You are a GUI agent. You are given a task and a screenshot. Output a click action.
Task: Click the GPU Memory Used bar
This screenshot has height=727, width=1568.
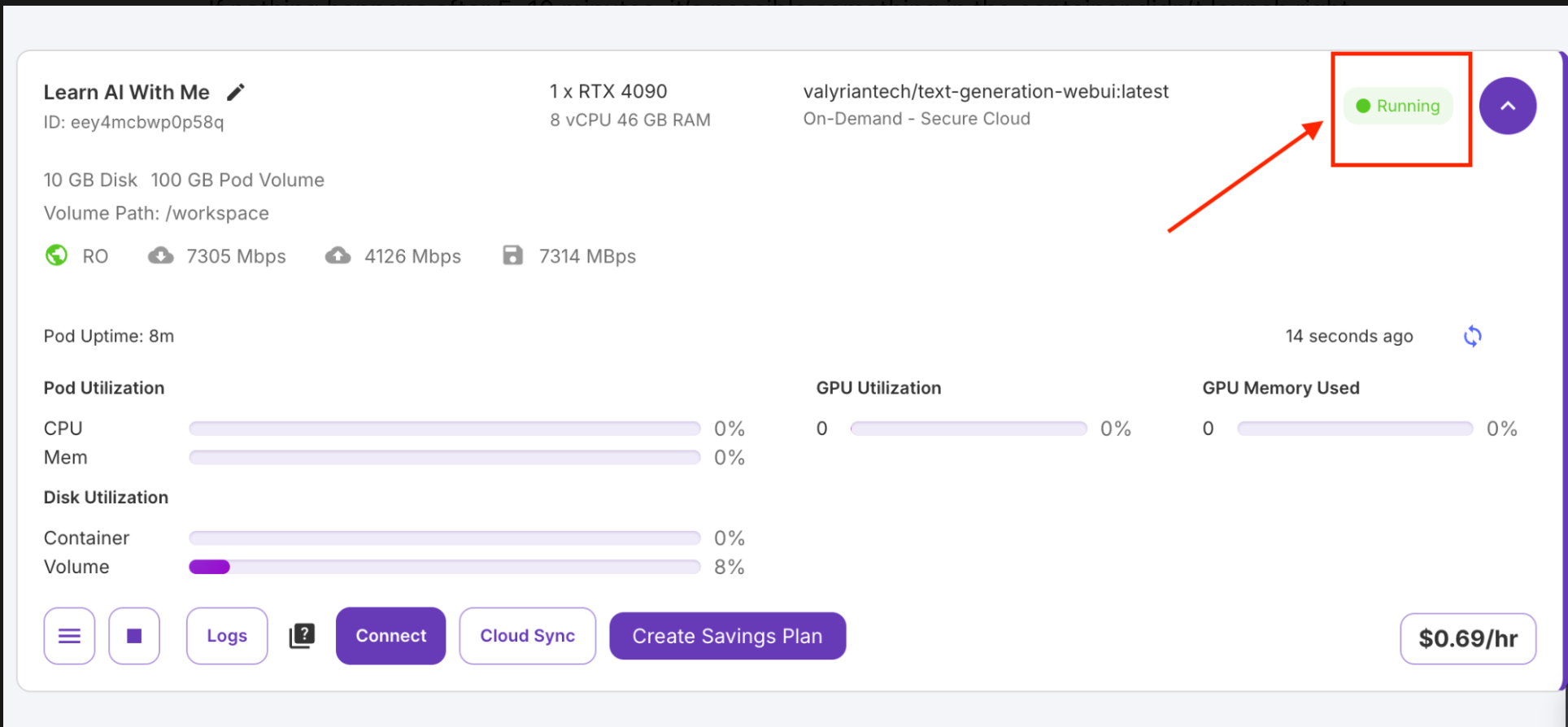click(x=1354, y=429)
